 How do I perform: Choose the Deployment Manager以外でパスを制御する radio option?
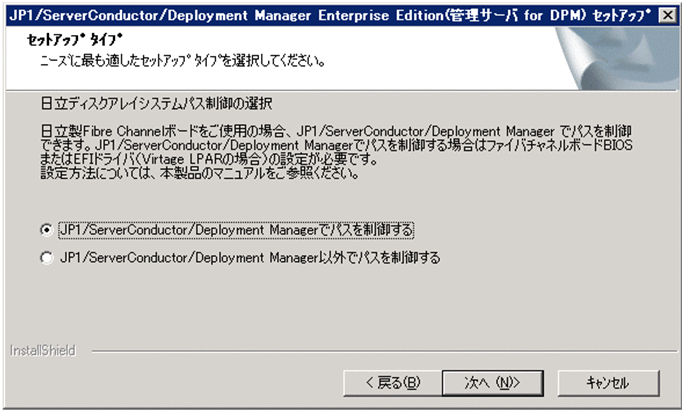pyautogui.click(x=46, y=258)
